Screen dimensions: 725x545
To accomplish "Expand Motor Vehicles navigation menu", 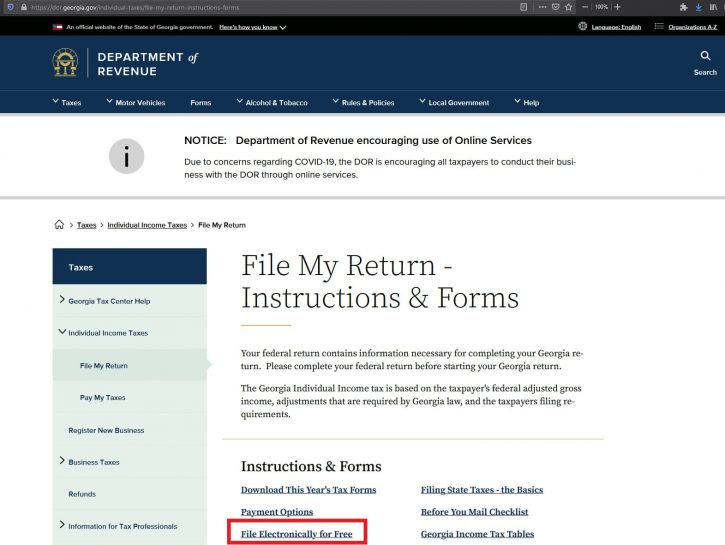I will 135,102.
